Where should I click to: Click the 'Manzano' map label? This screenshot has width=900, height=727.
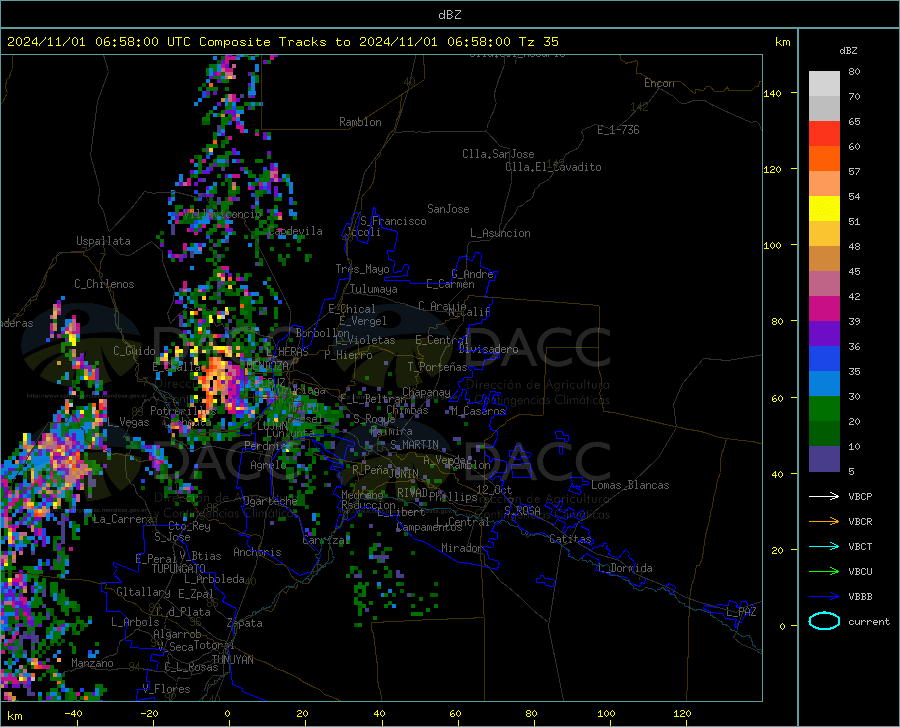[x=92, y=663]
